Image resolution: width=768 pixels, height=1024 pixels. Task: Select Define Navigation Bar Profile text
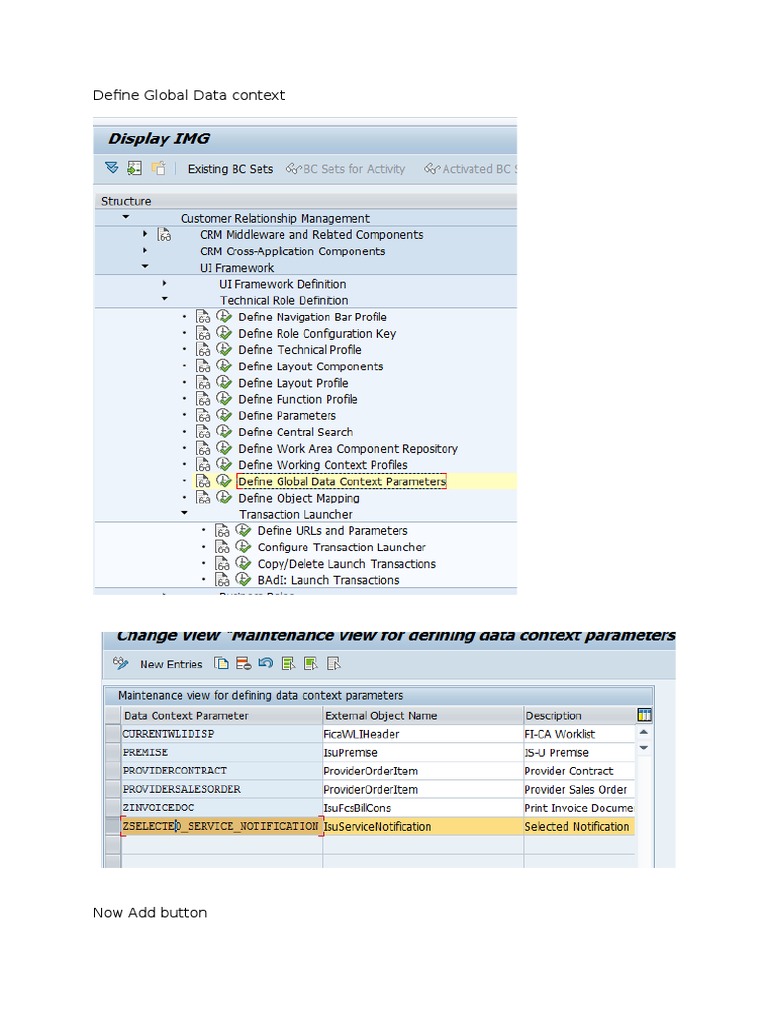312,317
